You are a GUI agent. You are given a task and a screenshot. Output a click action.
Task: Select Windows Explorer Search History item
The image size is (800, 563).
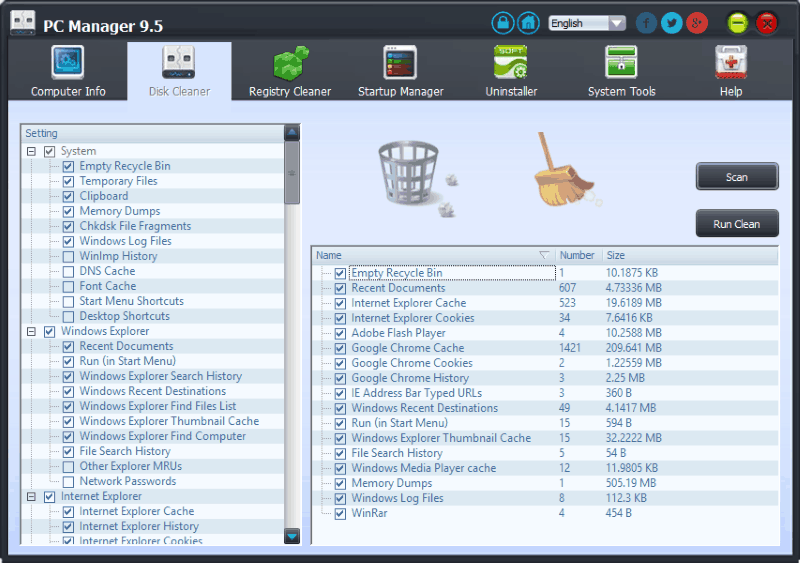[x=161, y=376]
